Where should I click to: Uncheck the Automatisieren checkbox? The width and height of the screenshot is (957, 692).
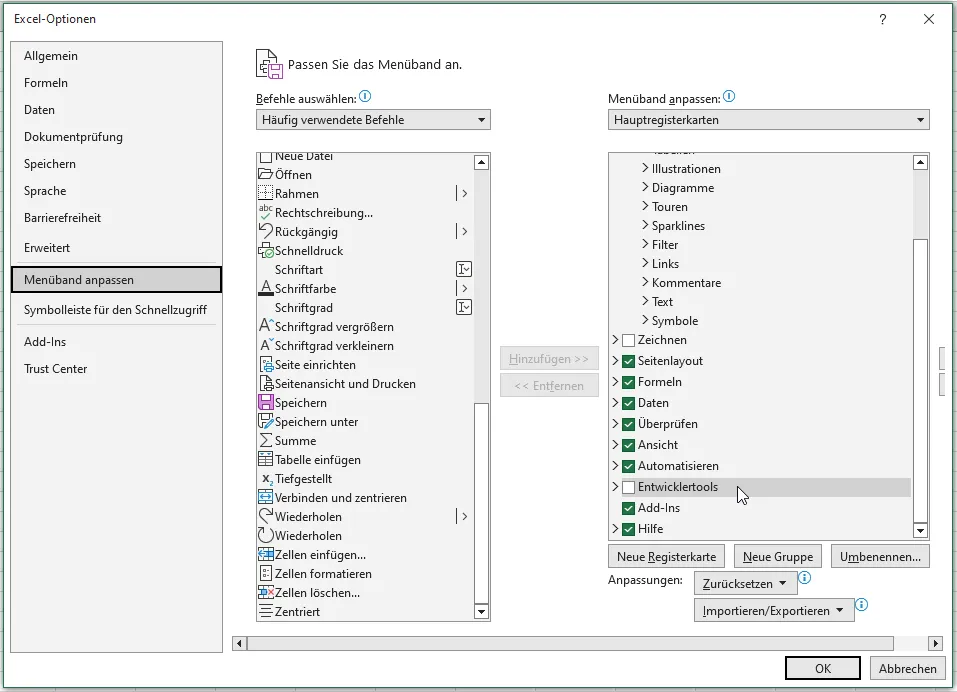(x=628, y=466)
